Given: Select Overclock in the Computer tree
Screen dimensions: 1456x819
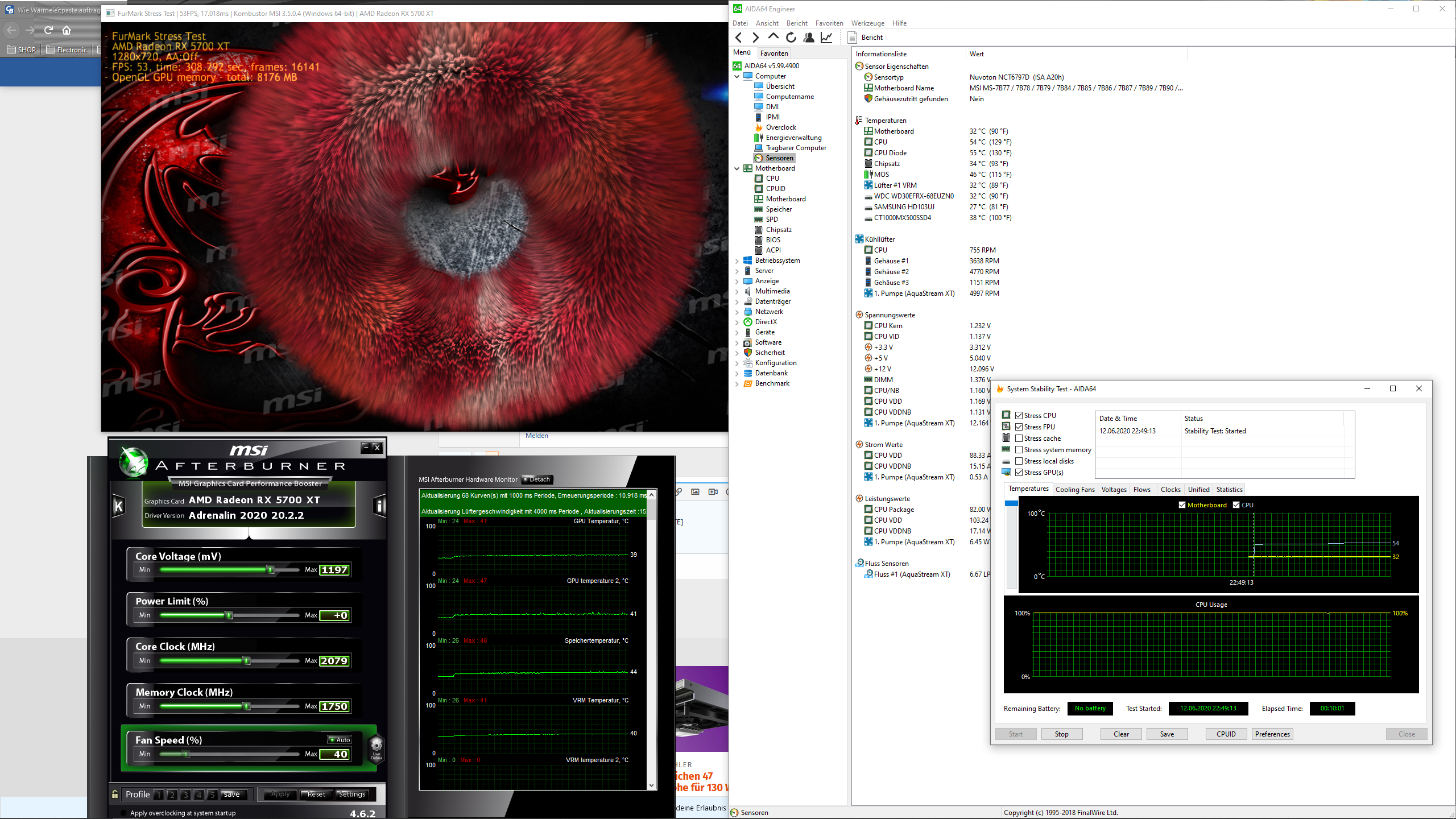Looking at the screenshot, I should click(780, 127).
